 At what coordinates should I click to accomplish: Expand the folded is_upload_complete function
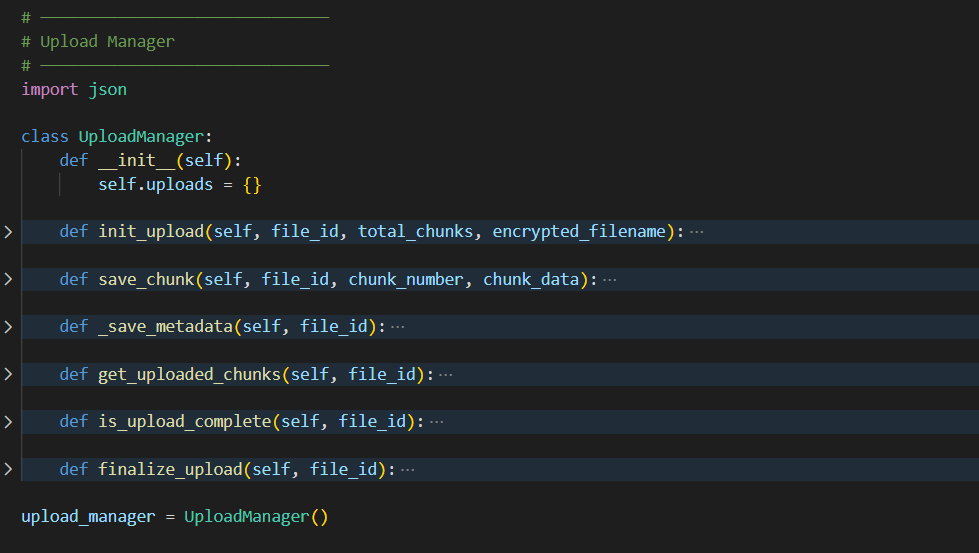tap(8, 422)
